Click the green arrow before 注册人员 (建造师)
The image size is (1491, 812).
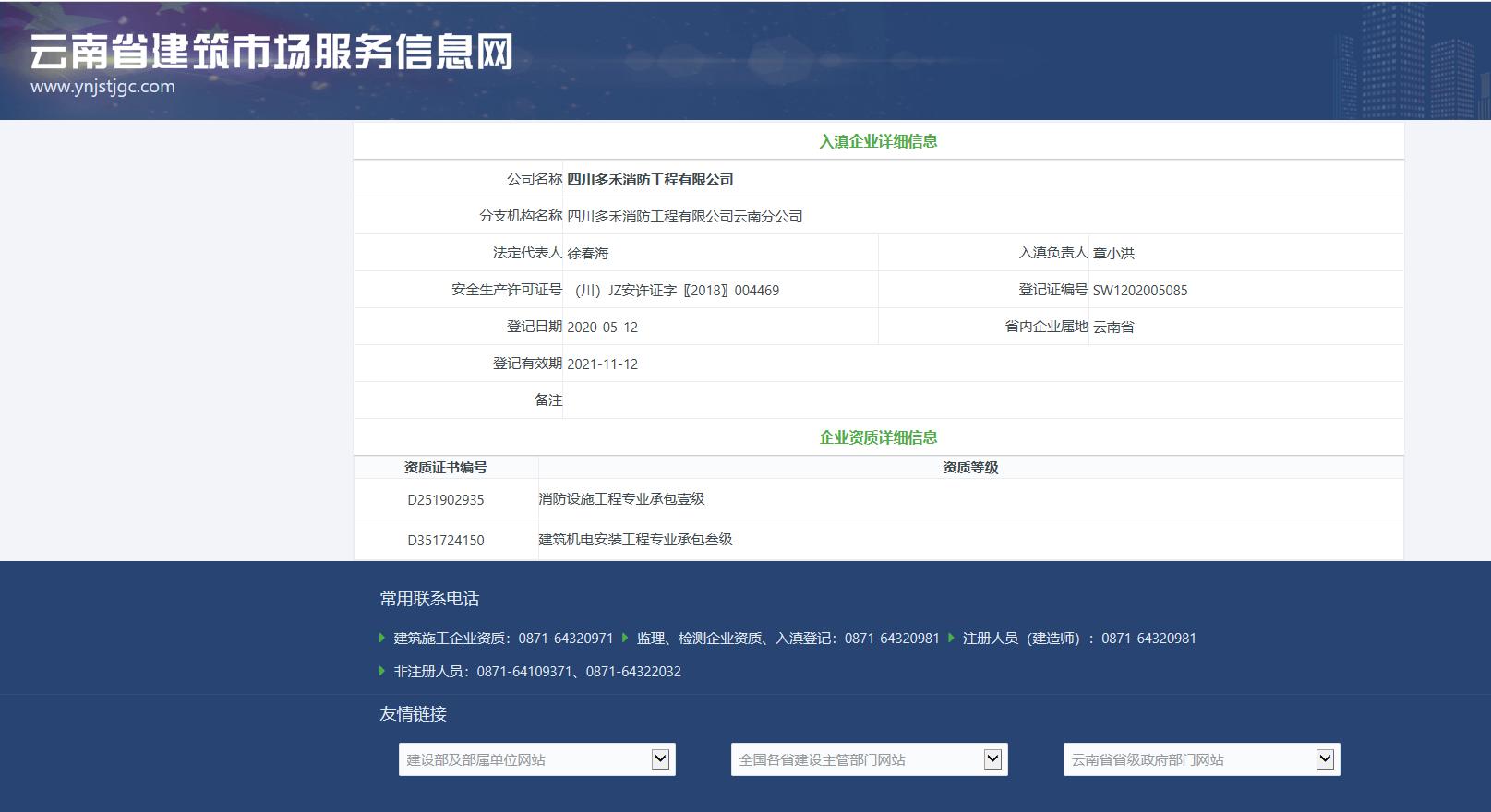951,638
